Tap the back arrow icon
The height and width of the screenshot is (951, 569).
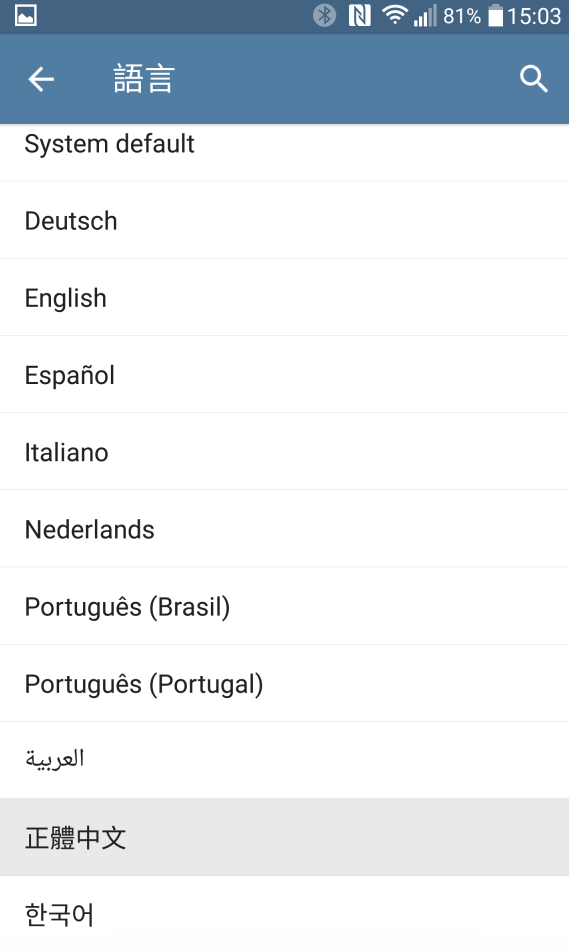(41, 79)
